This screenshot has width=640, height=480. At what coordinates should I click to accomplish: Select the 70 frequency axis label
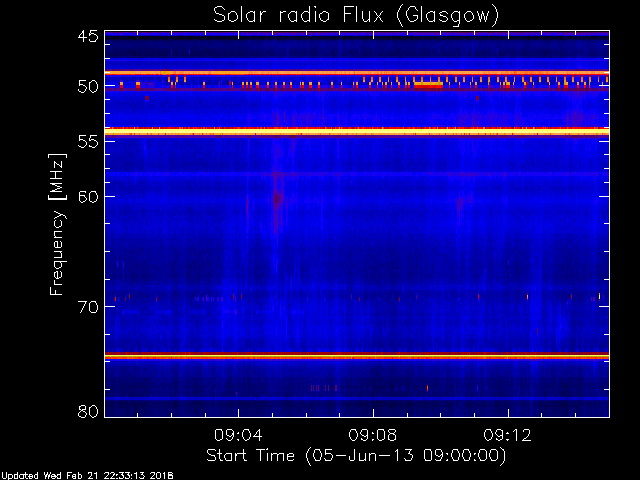click(88, 307)
